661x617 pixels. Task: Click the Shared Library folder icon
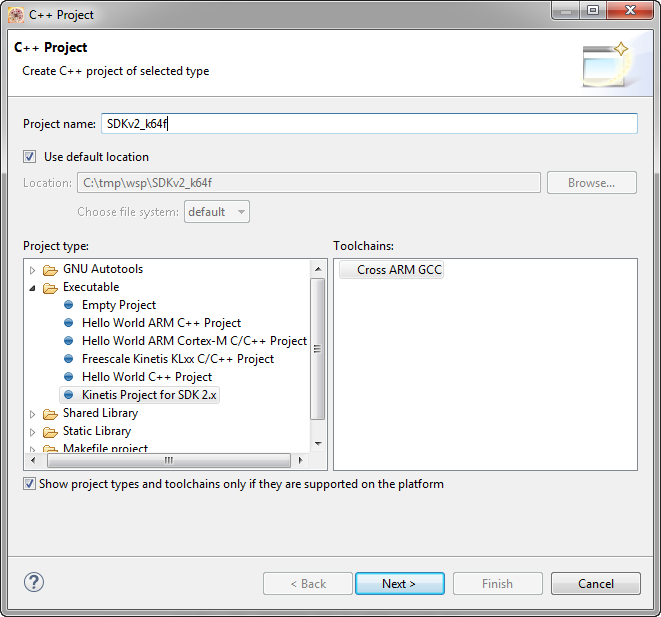click(x=50, y=413)
